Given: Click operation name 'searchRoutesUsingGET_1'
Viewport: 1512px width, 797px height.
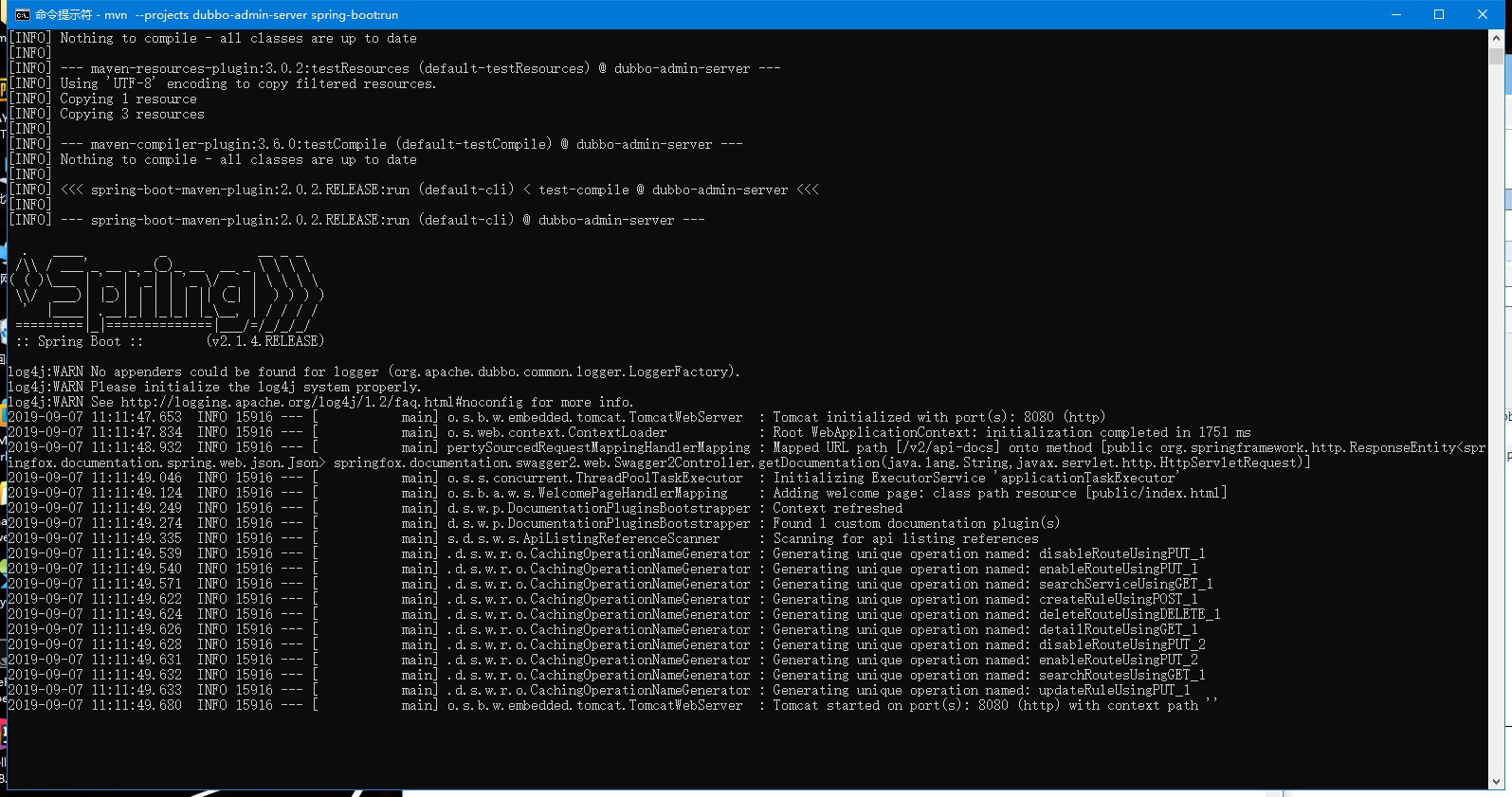Looking at the screenshot, I should pos(1121,675).
